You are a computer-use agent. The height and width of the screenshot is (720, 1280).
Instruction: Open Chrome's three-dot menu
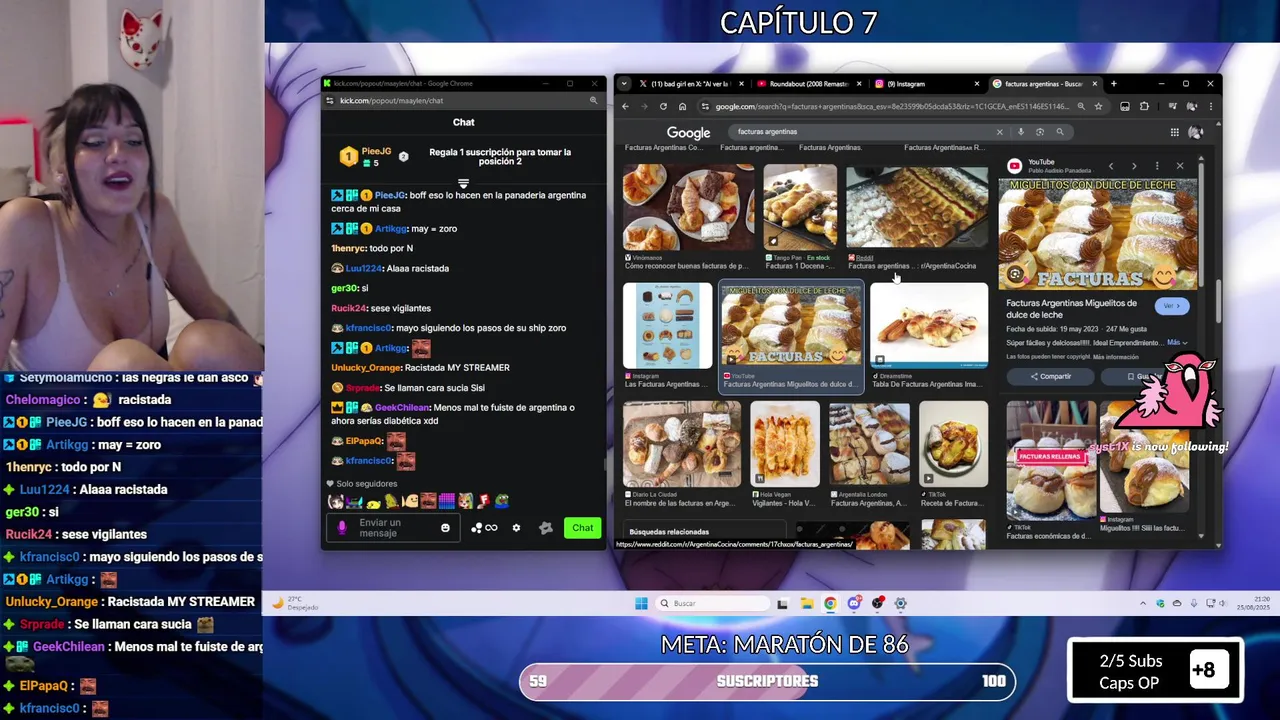pyautogui.click(x=1210, y=107)
